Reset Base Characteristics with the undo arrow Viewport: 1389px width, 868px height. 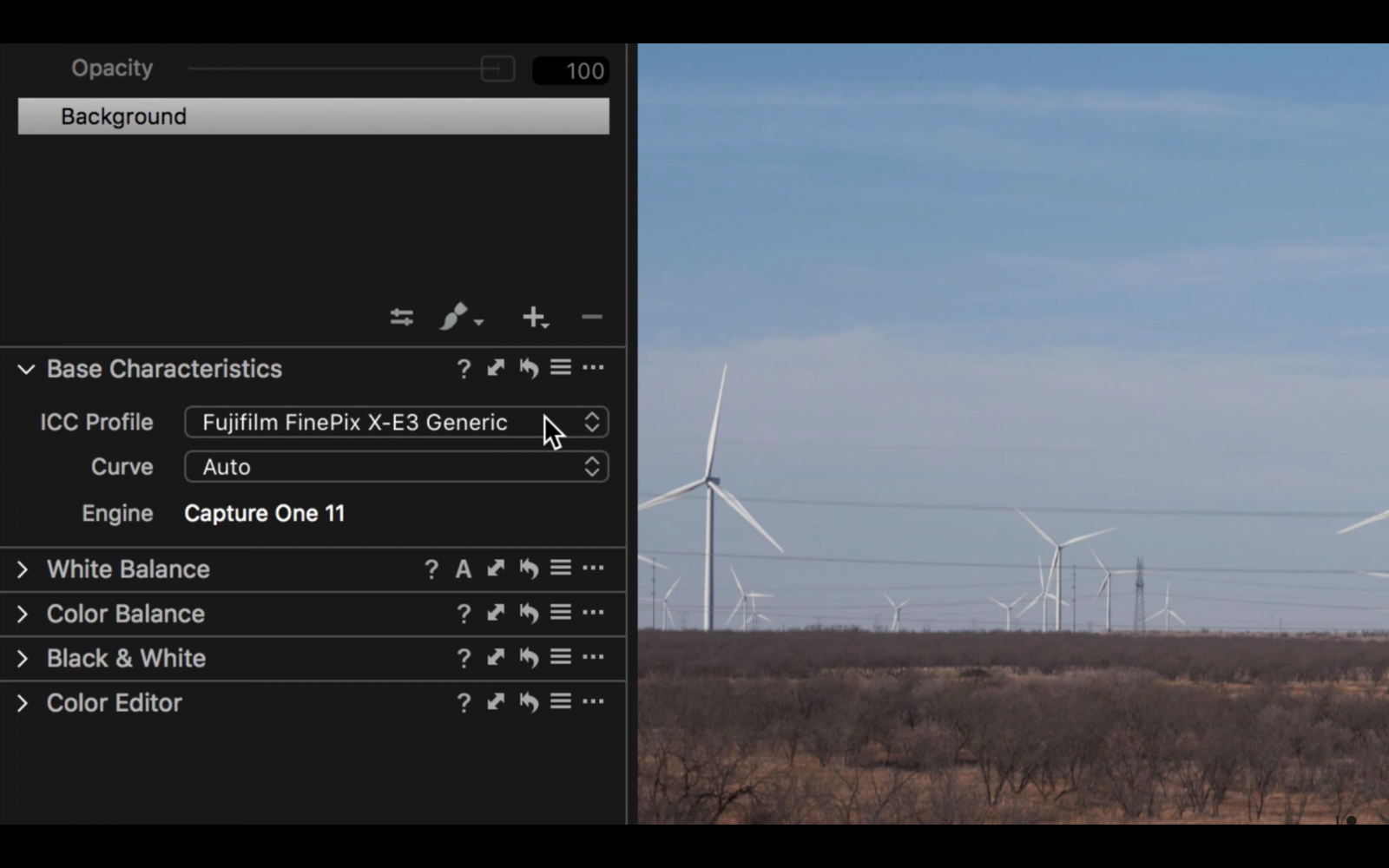528,368
